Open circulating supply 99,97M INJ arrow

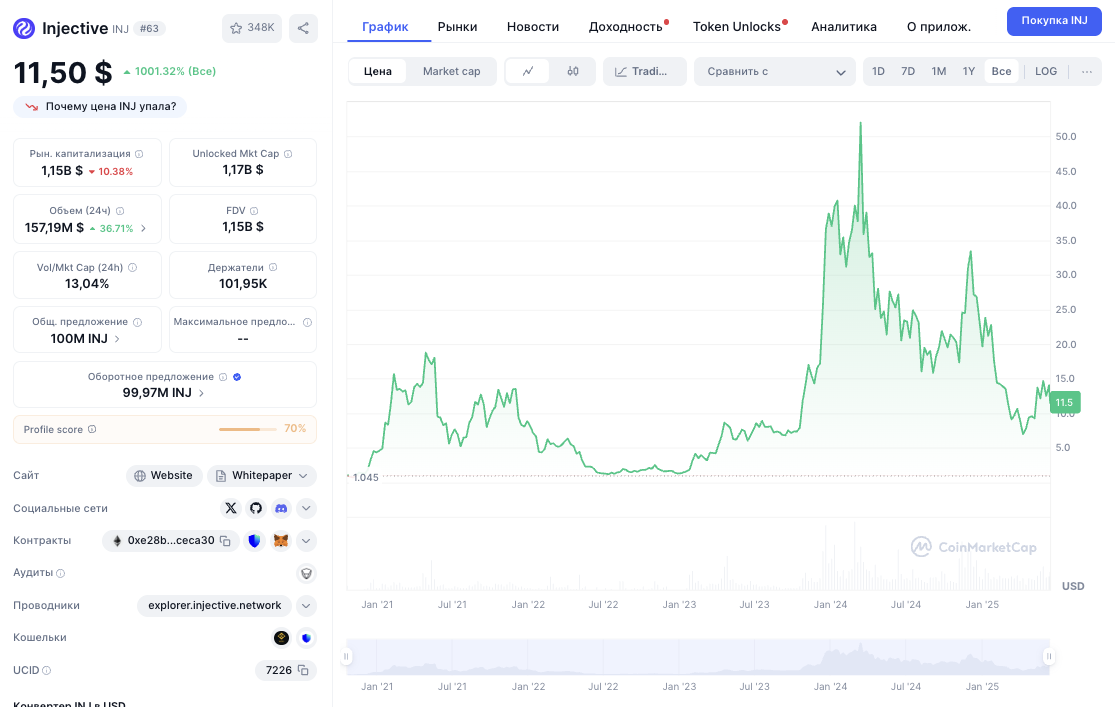(201, 393)
